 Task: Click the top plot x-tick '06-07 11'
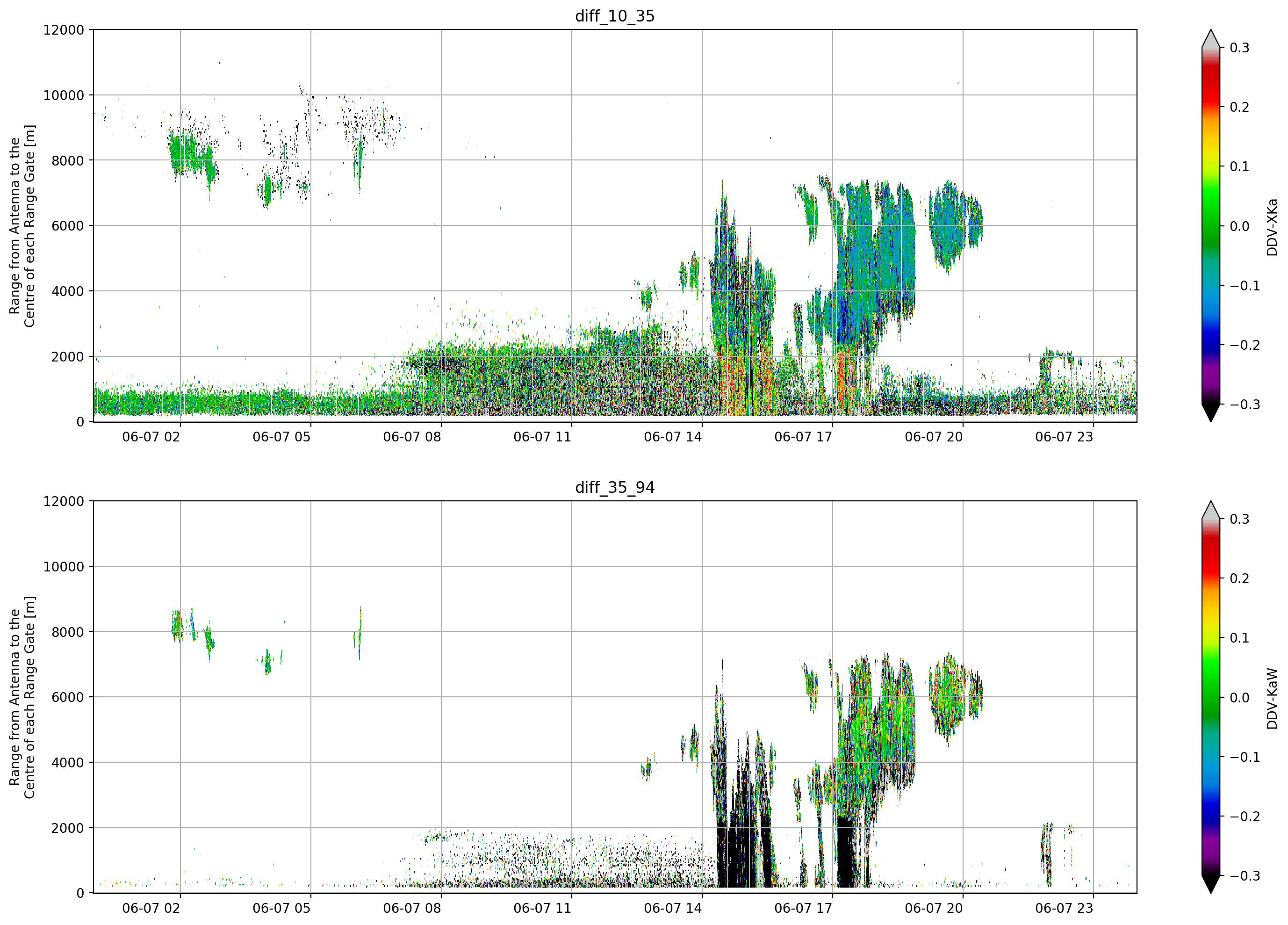pyautogui.click(x=542, y=437)
